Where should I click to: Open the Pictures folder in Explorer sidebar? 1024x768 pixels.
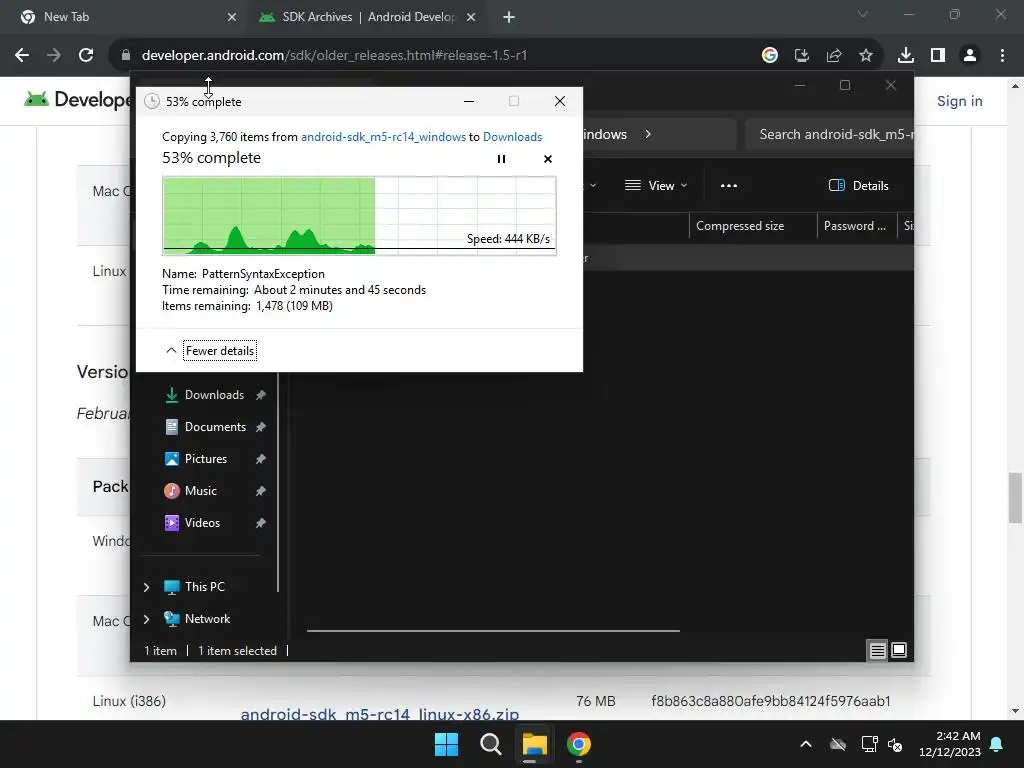point(206,458)
